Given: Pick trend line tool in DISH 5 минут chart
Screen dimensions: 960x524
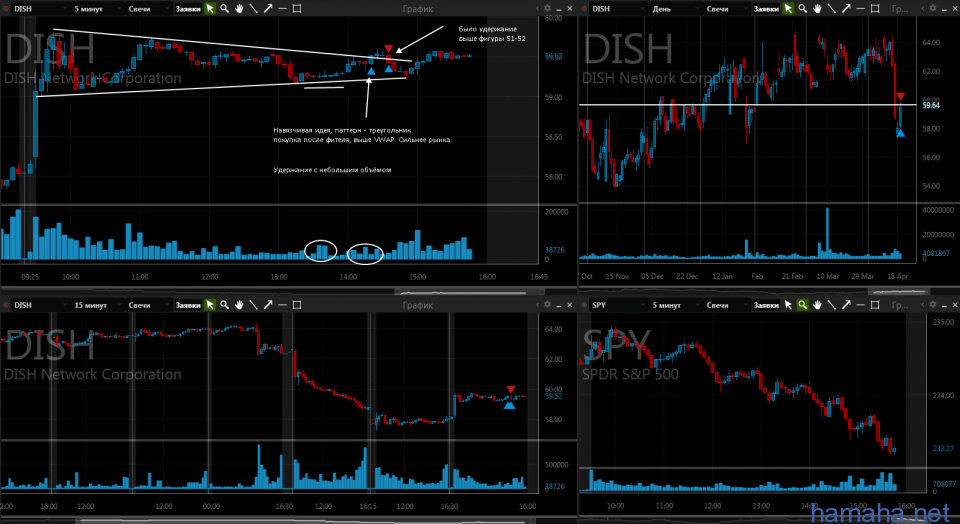Looking at the screenshot, I should point(253,9).
